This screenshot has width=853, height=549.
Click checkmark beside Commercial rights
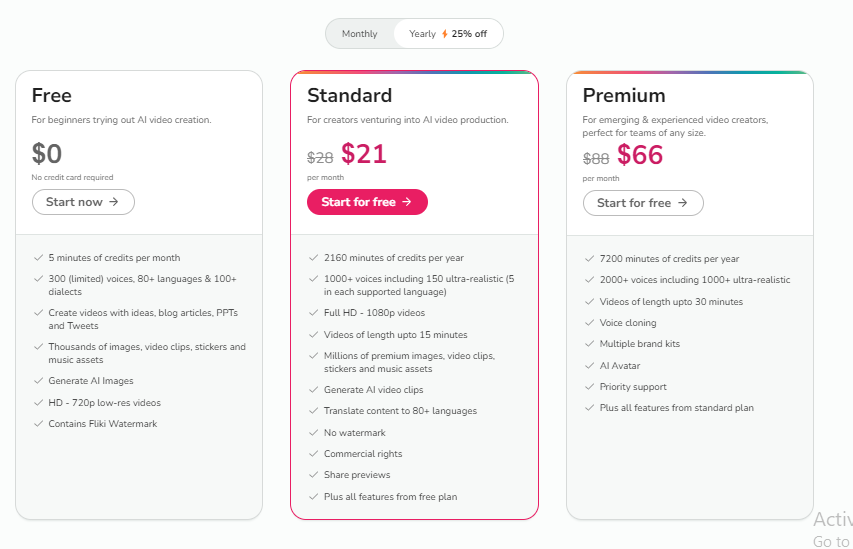tap(313, 454)
